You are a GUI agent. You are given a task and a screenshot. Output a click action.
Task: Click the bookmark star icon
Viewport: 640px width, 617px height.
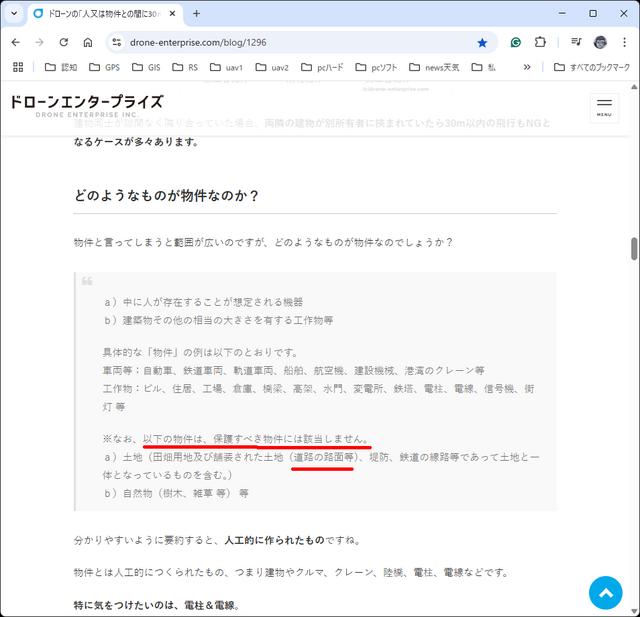point(482,43)
